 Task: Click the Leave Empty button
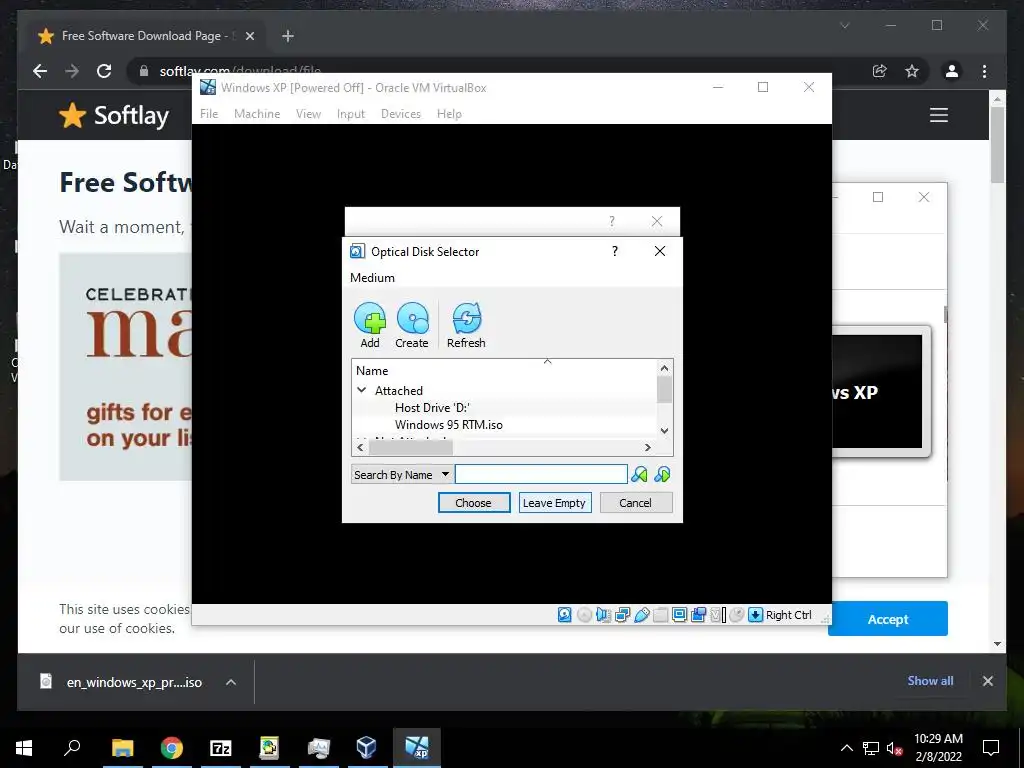pos(554,503)
